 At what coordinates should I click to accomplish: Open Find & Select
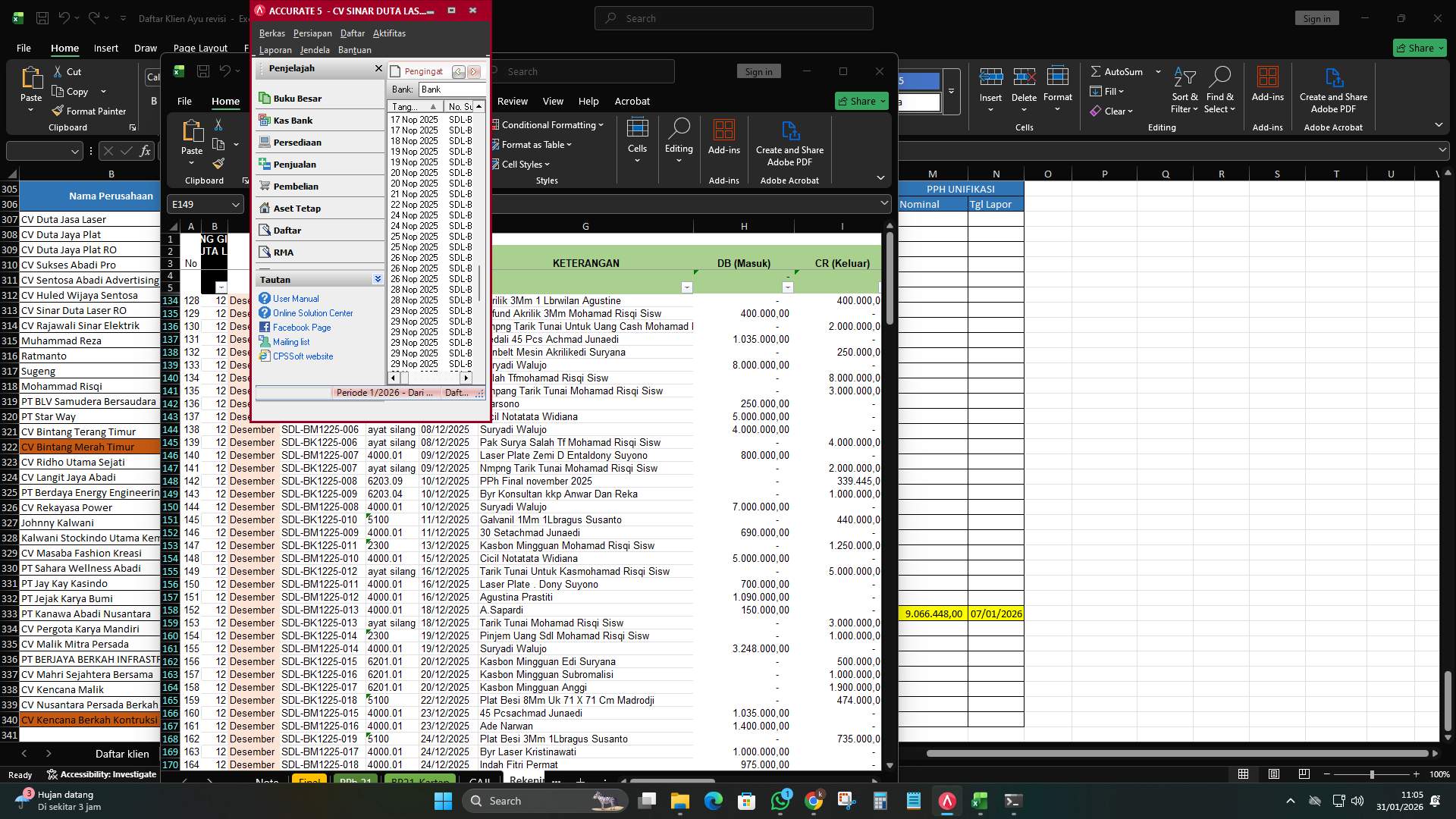[x=1220, y=89]
